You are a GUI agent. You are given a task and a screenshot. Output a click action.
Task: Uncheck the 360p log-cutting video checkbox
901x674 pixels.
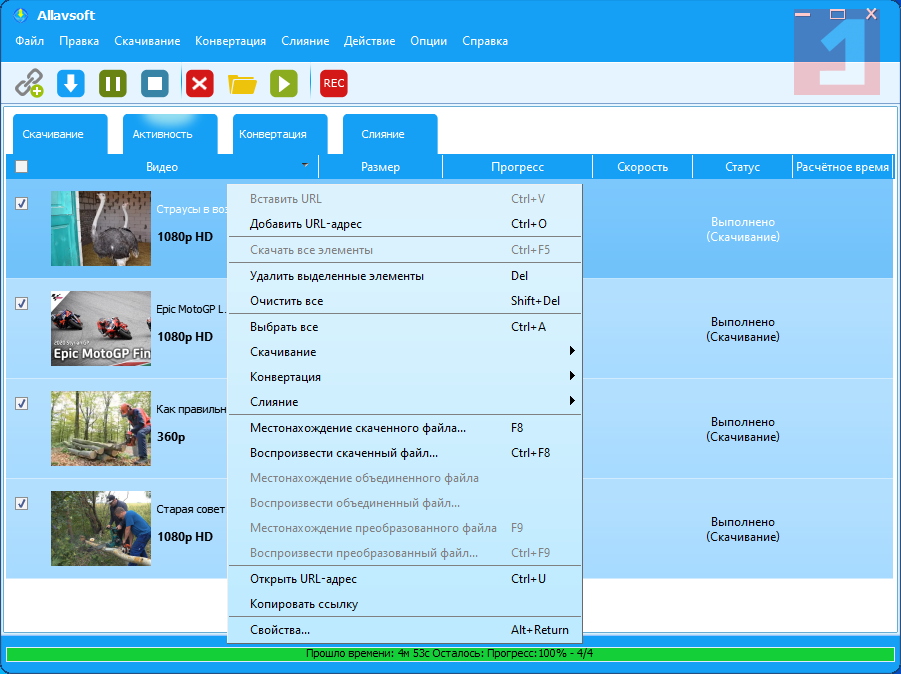(21, 403)
